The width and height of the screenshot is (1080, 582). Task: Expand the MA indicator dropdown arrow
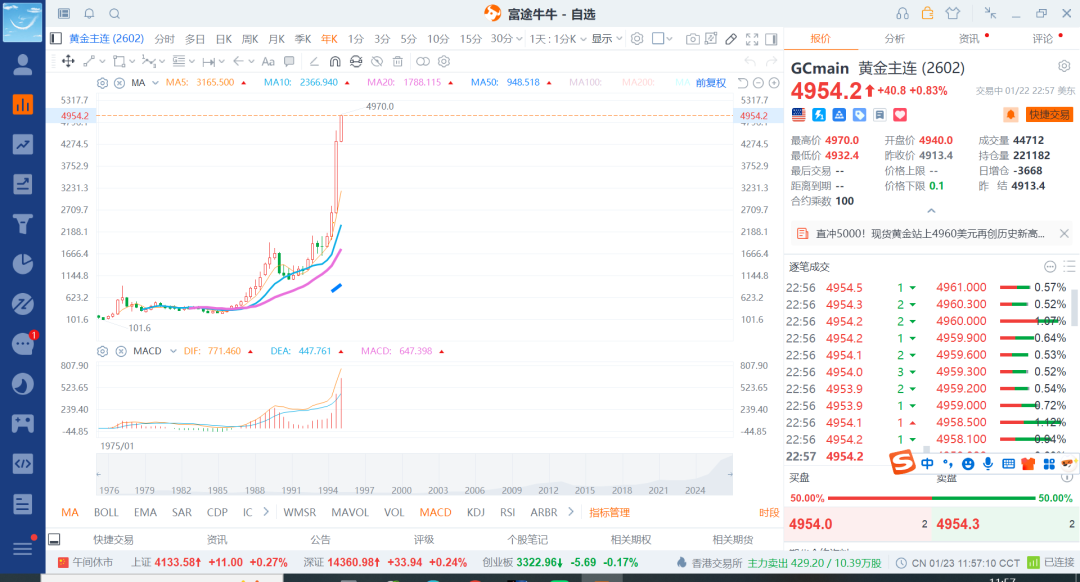pyautogui.click(x=156, y=83)
